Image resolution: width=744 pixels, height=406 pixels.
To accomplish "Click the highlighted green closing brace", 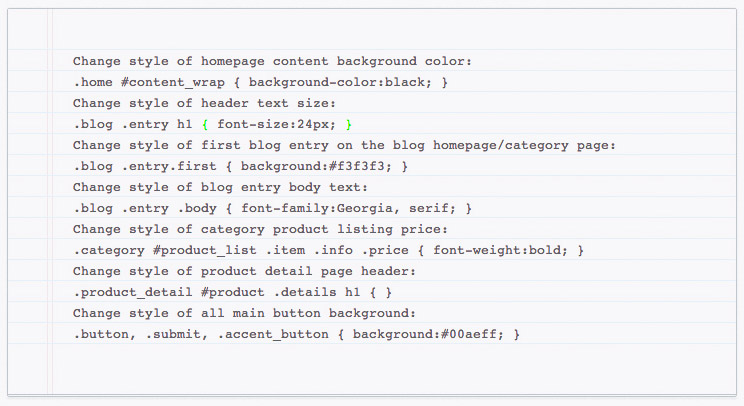I will 349,125.
